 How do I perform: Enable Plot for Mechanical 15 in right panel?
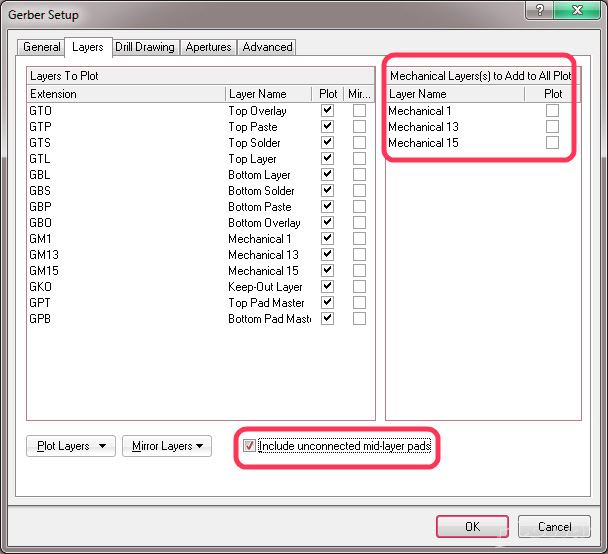[x=552, y=143]
